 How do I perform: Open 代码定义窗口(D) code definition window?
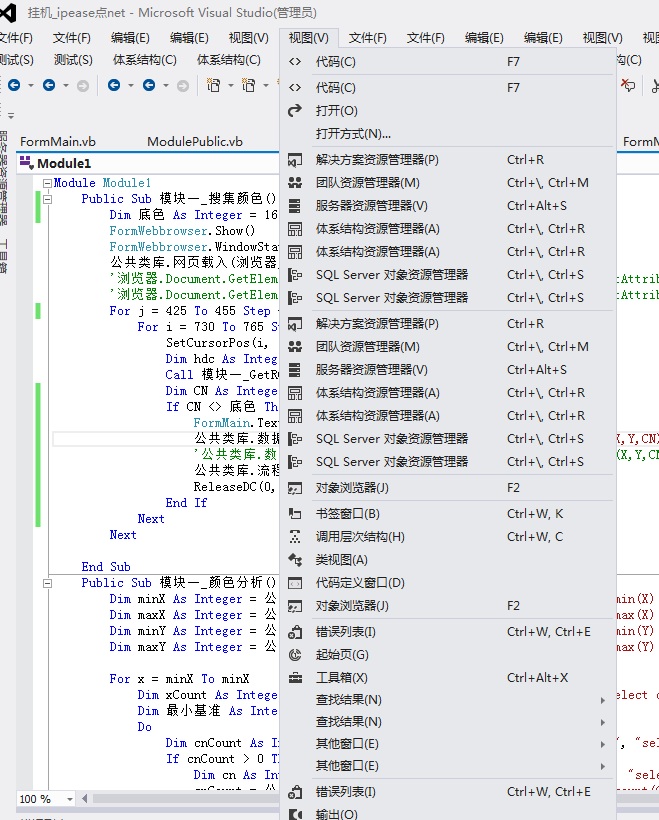click(x=448, y=583)
